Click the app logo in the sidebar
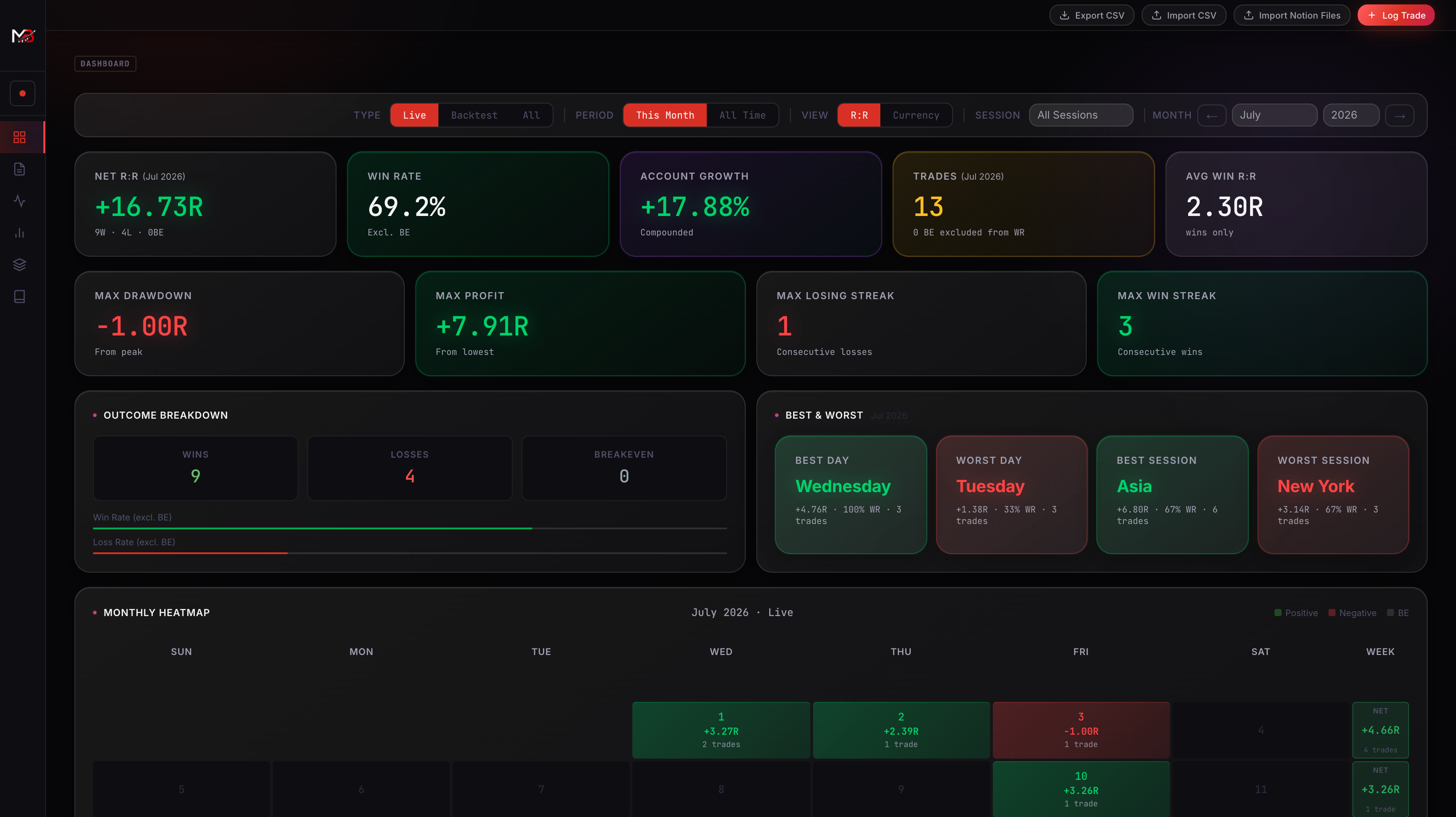The width and height of the screenshot is (1456, 817). (23, 35)
